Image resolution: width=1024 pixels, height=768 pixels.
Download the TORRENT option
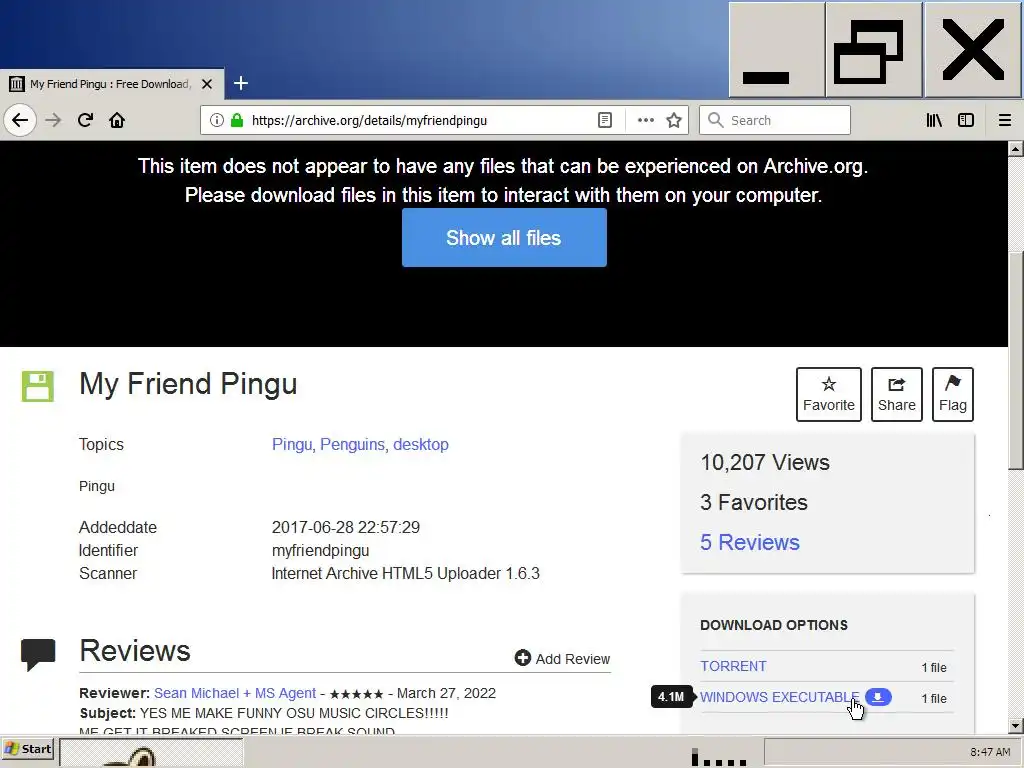pyautogui.click(x=733, y=666)
